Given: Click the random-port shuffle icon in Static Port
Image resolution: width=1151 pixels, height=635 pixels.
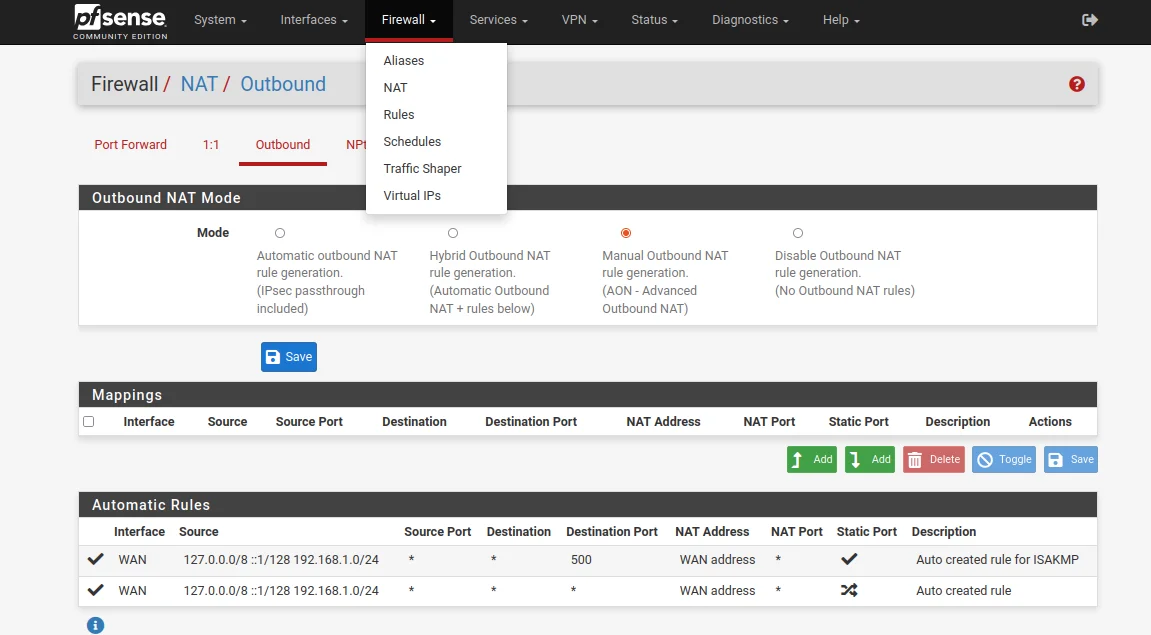Looking at the screenshot, I should tap(849, 591).
